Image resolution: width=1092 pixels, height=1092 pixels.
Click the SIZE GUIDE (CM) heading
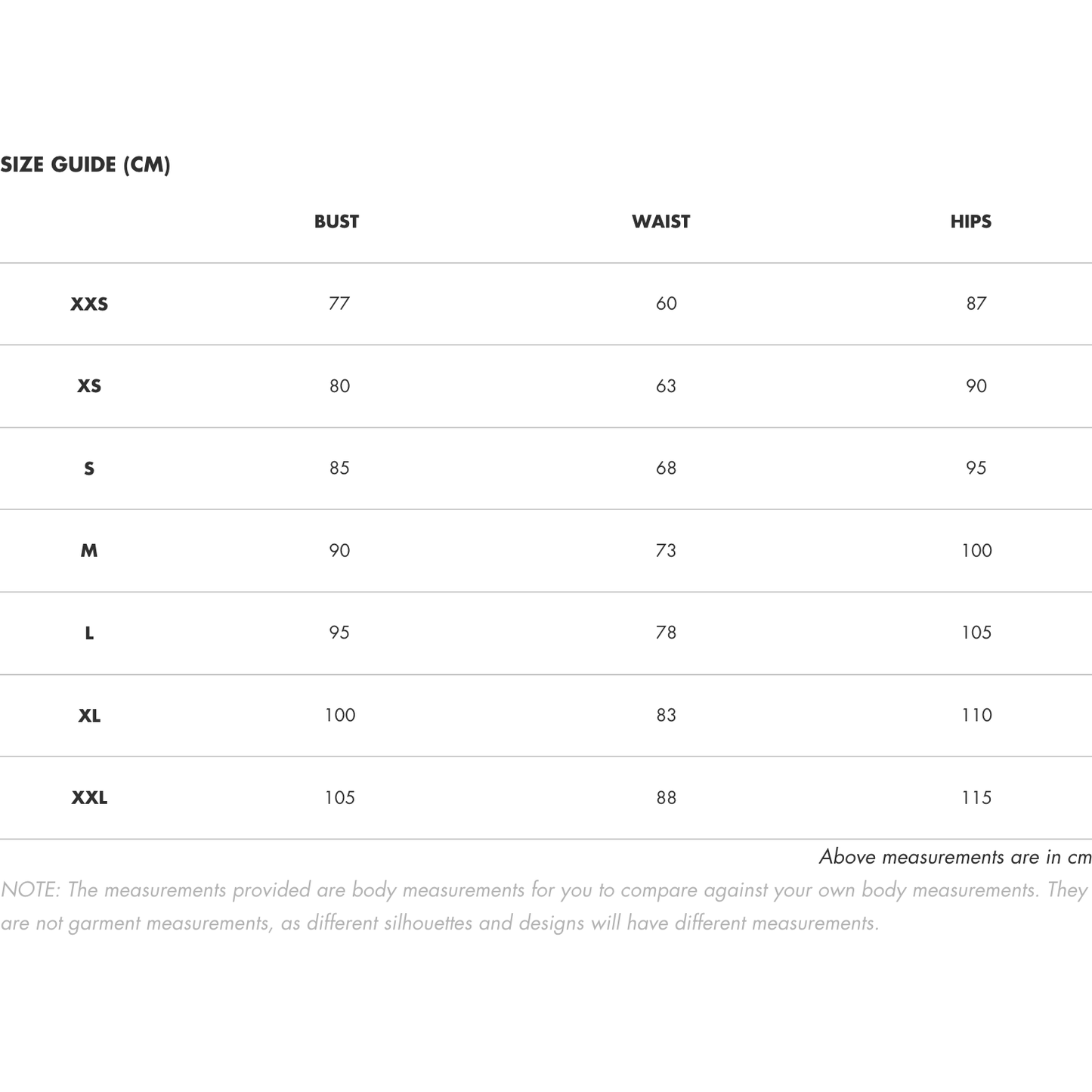point(85,165)
